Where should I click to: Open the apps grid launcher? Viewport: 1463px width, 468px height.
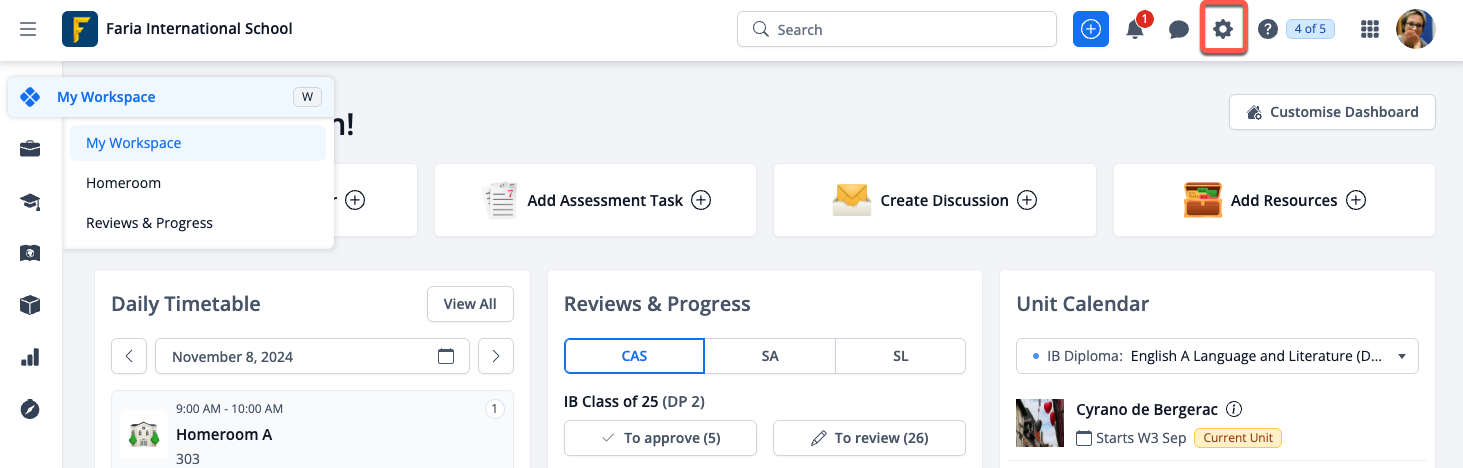1370,29
